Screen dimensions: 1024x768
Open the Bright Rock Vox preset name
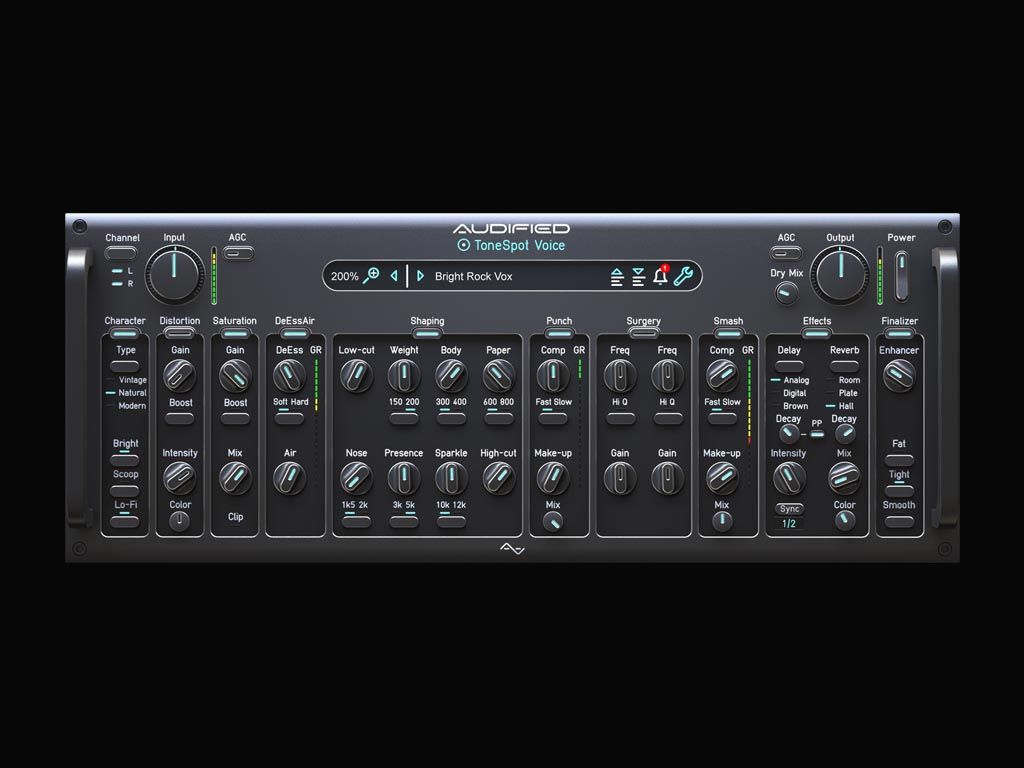[x=473, y=276]
